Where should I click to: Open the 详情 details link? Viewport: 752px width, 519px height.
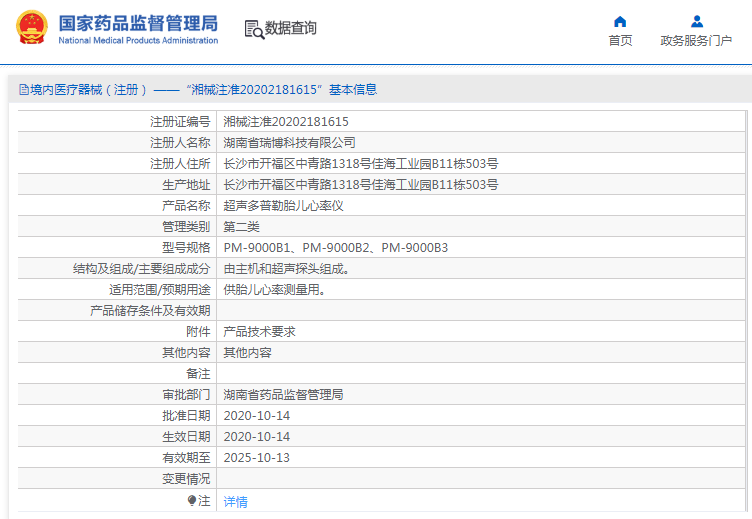coord(235,502)
